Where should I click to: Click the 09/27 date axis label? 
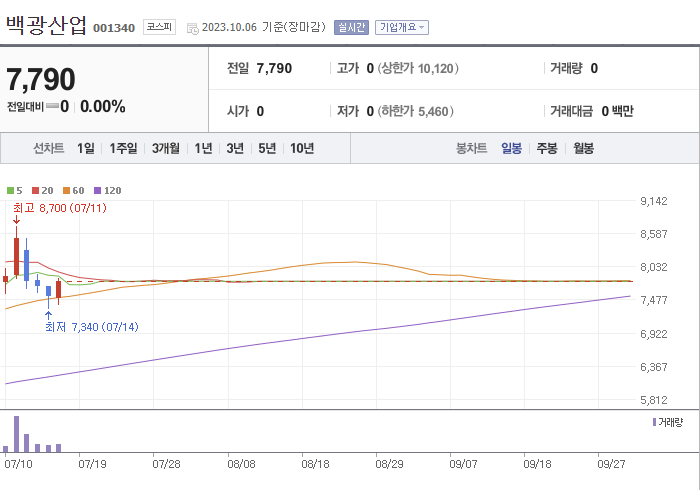pos(611,464)
